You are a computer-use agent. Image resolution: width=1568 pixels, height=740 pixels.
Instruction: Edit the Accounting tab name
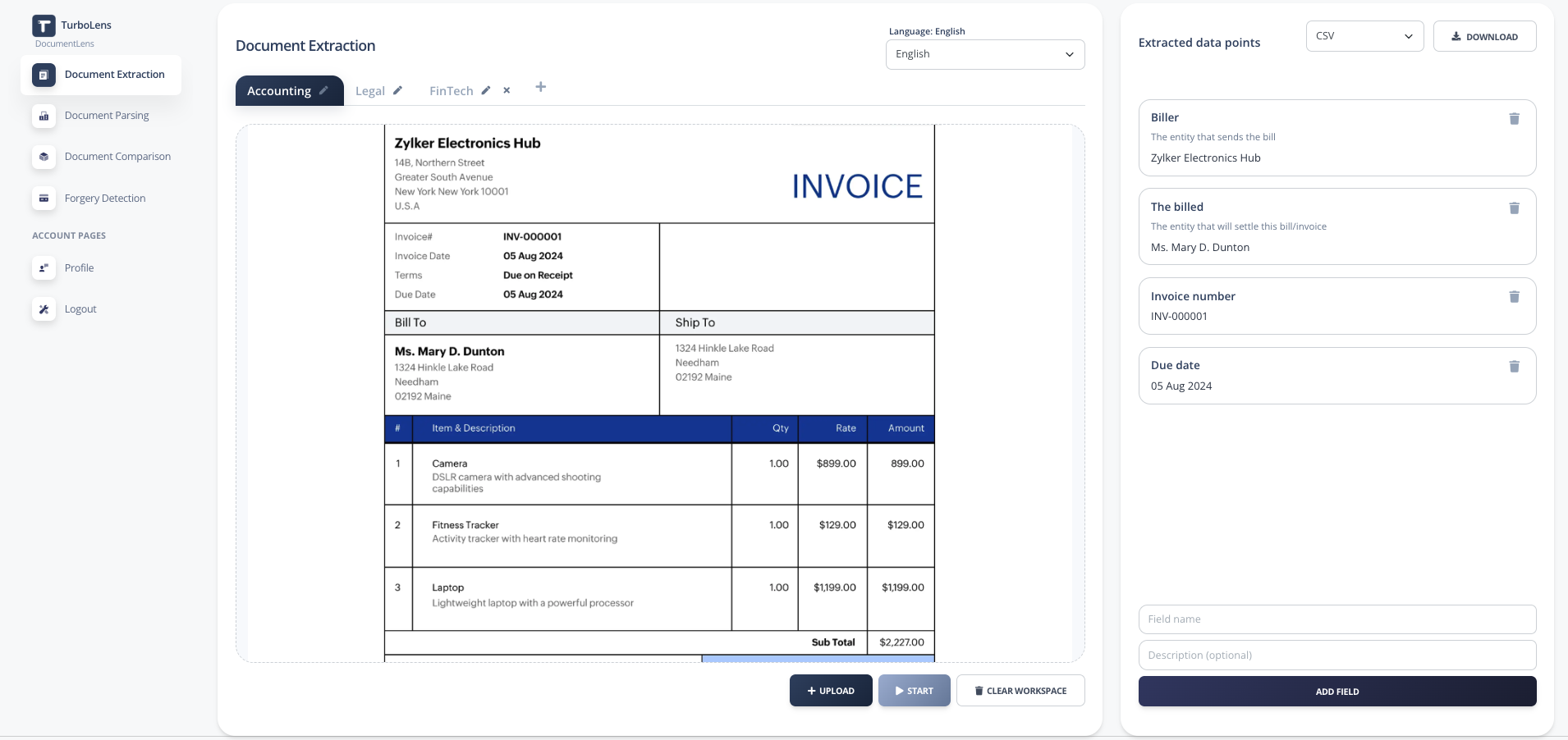(x=323, y=91)
